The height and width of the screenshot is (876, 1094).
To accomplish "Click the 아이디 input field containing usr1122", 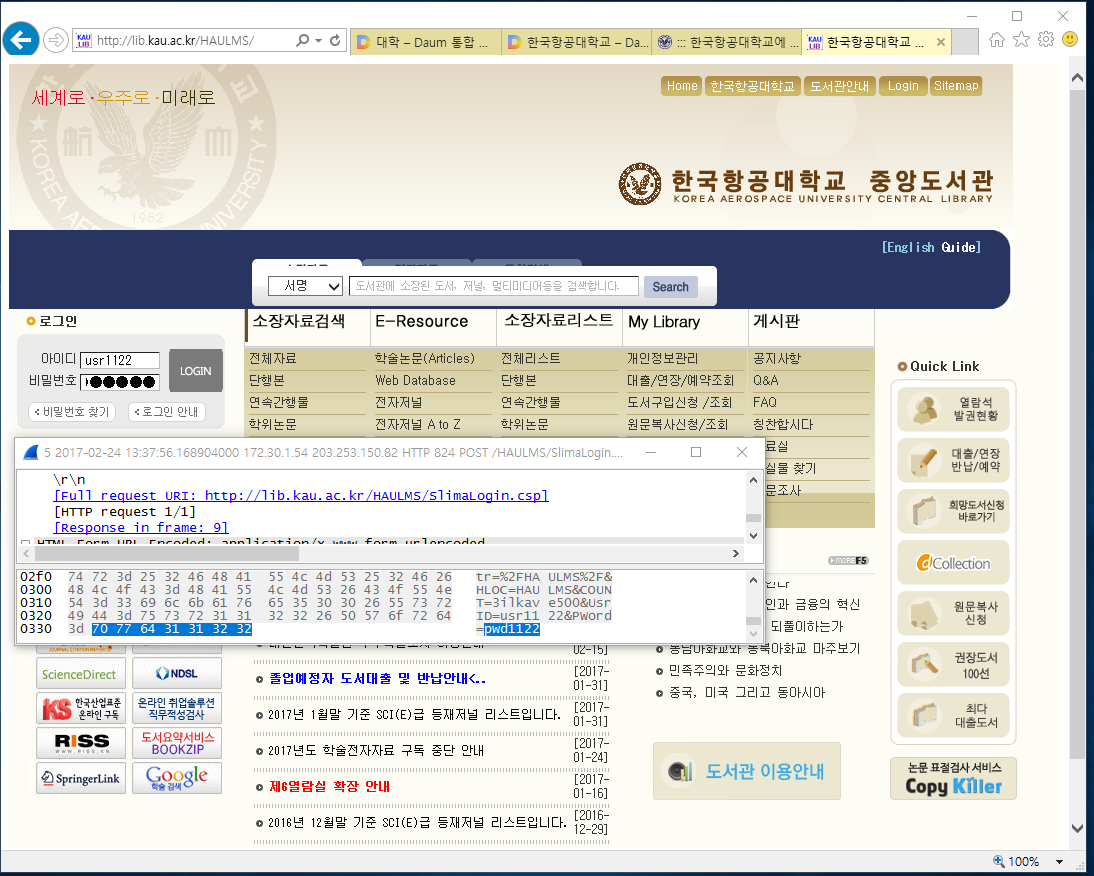I will [120, 360].
